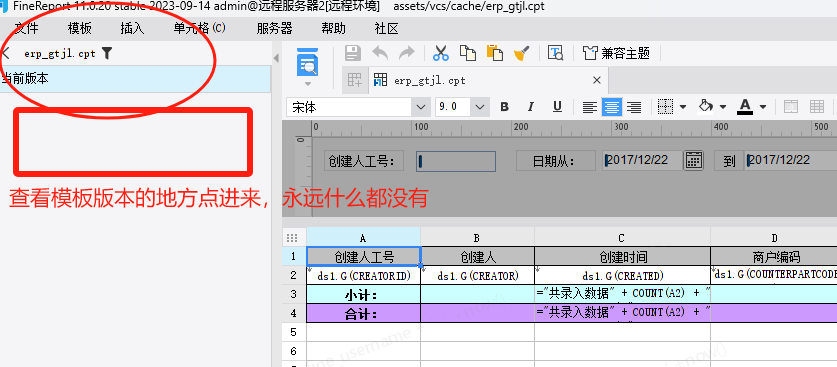Click the unmerge cells grid icon
Viewport: 837px width, 367px height.
tap(817, 107)
